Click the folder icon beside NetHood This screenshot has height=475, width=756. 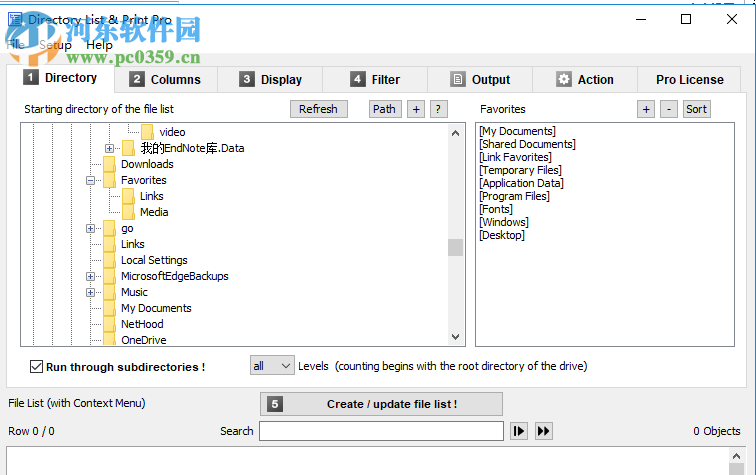pyautogui.click(x=109, y=324)
